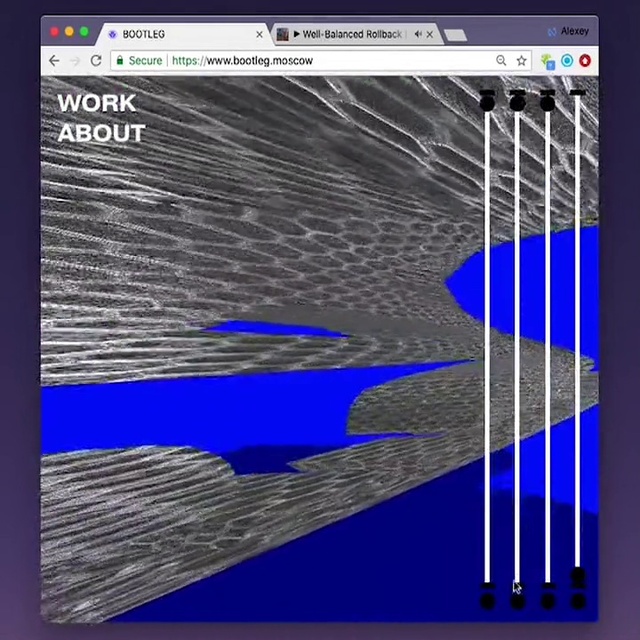Open the Alexey profile menu
The image size is (640, 640).
[x=569, y=31]
